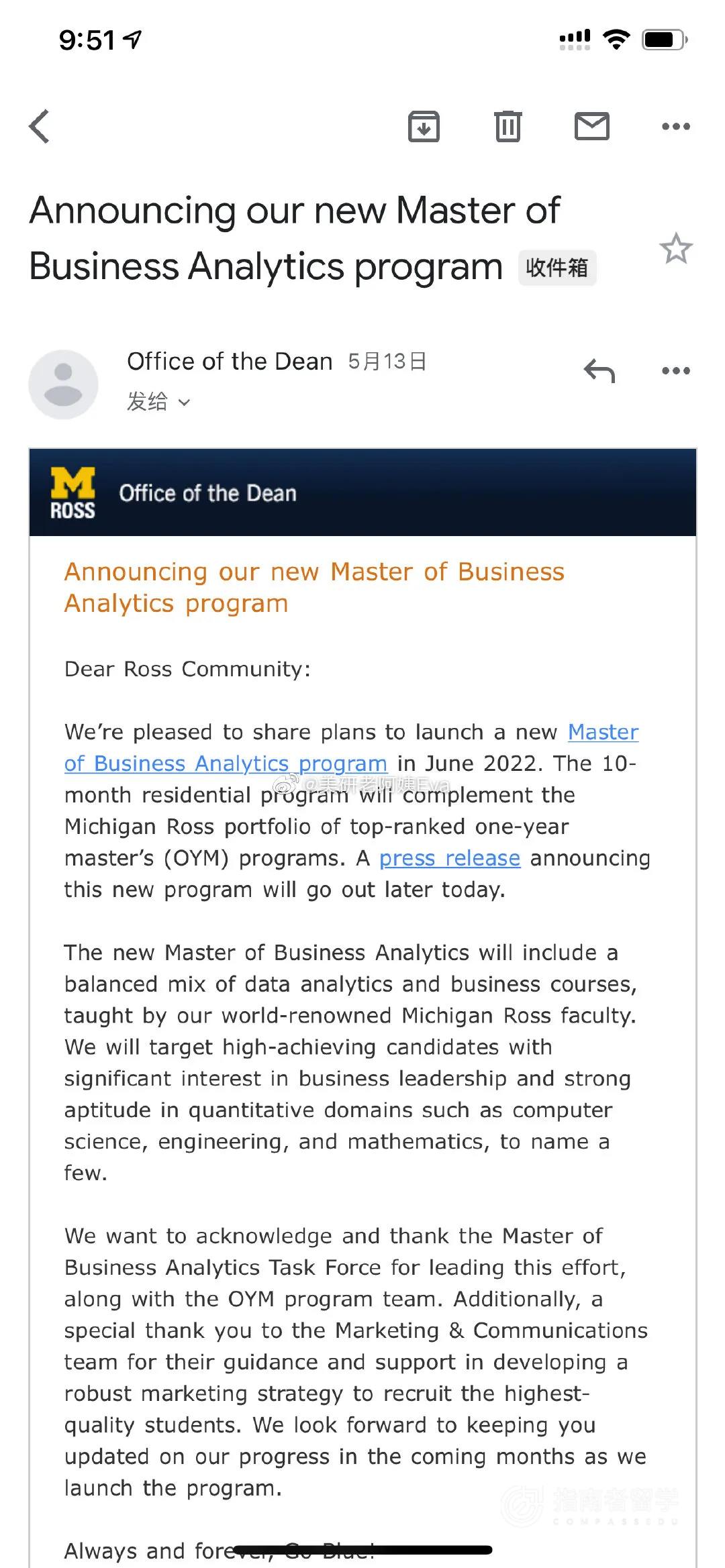Delete email with trash icon
This screenshot has height=1568, width=725.
[x=508, y=126]
